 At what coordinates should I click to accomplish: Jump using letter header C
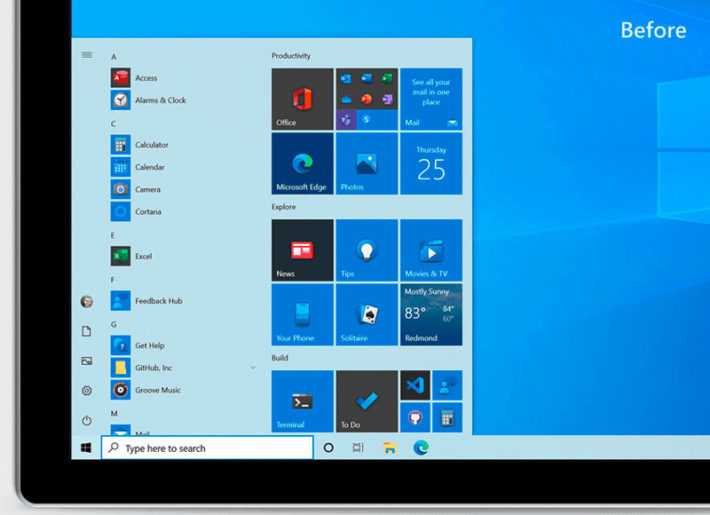click(113, 124)
